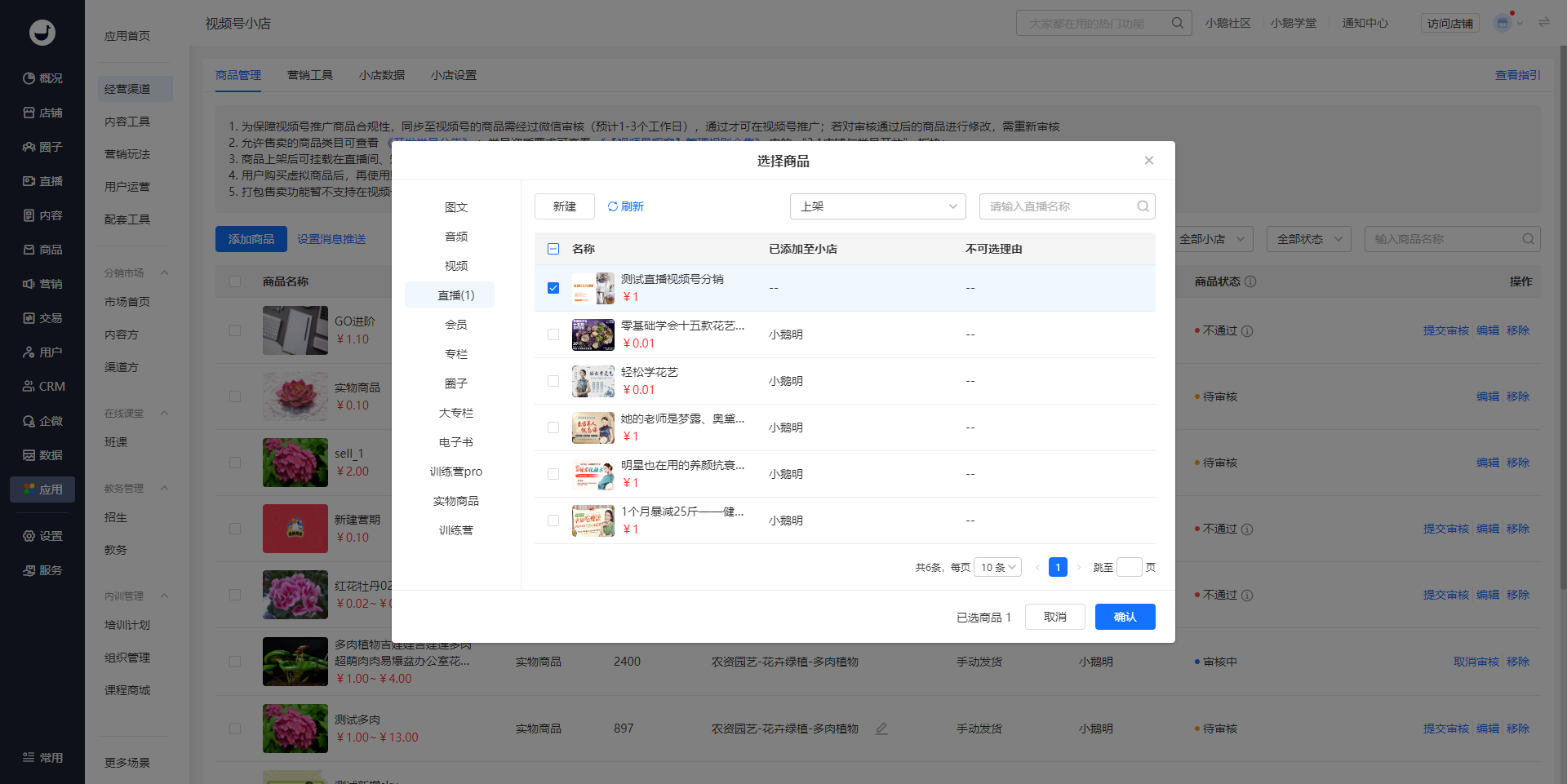Click the app logo at top left
Viewport: 1567px width, 784px height.
click(x=42, y=33)
